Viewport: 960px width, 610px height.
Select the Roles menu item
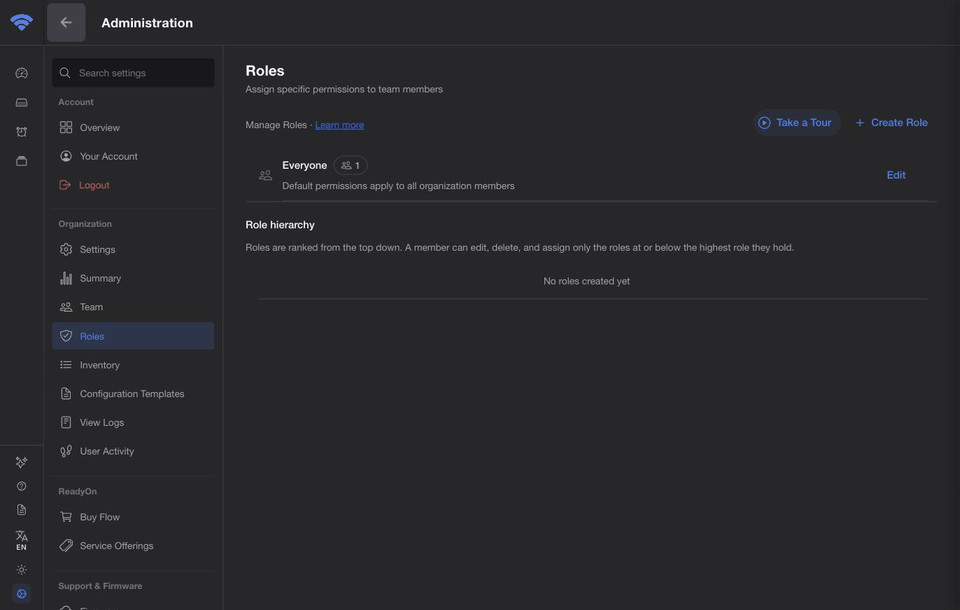coord(133,336)
